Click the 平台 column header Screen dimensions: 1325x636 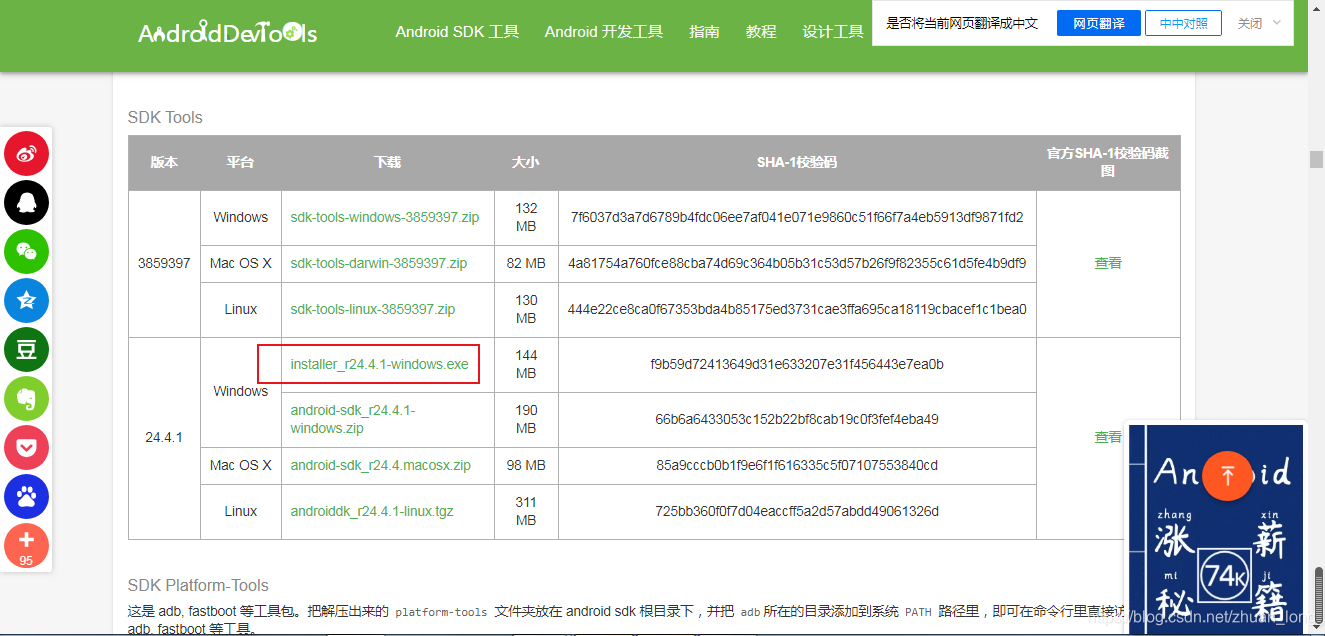coord(240,162)
